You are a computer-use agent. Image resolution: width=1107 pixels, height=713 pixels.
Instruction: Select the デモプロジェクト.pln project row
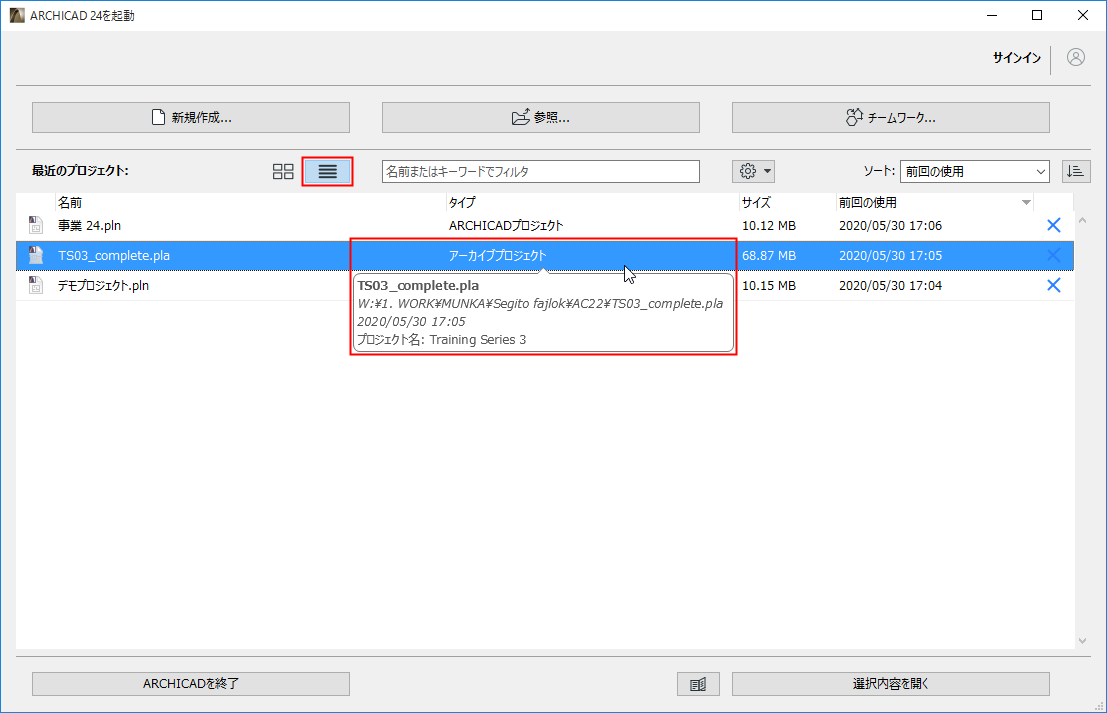coord(544,285)
